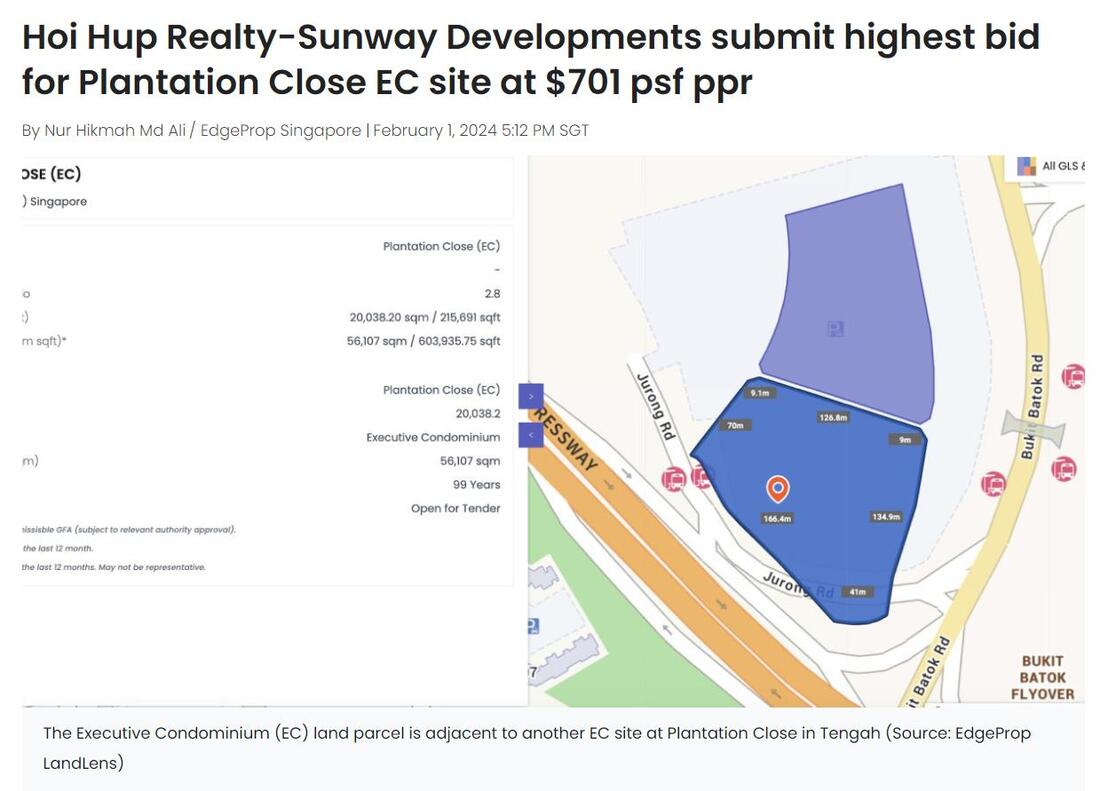This screenshot has height=791, width=1100.
Task: Click the left-arrow collapse panel button
Action: [530, 435]
